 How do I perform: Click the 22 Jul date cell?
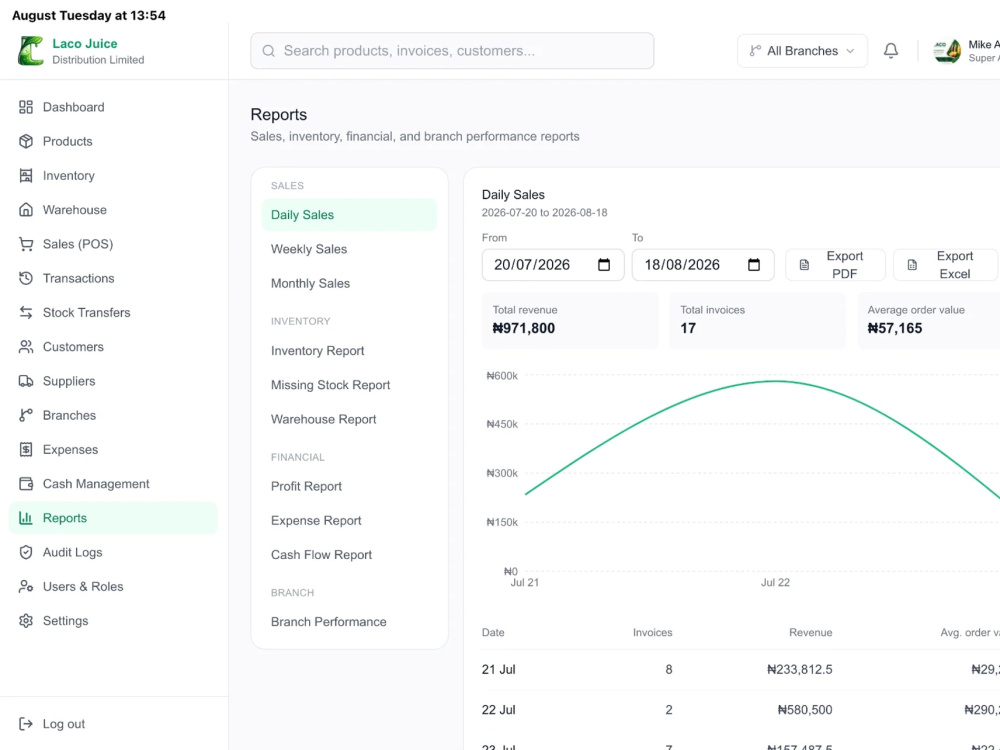pos(499,710)
